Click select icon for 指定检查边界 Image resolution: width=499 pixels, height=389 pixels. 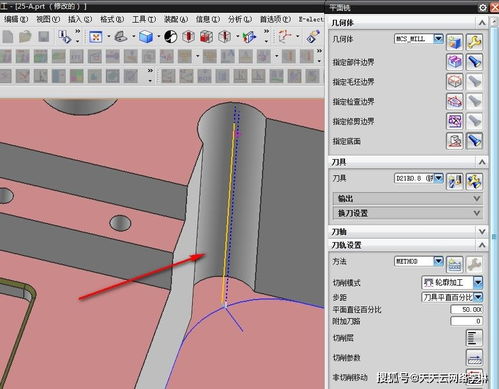(x=455, y=101)
